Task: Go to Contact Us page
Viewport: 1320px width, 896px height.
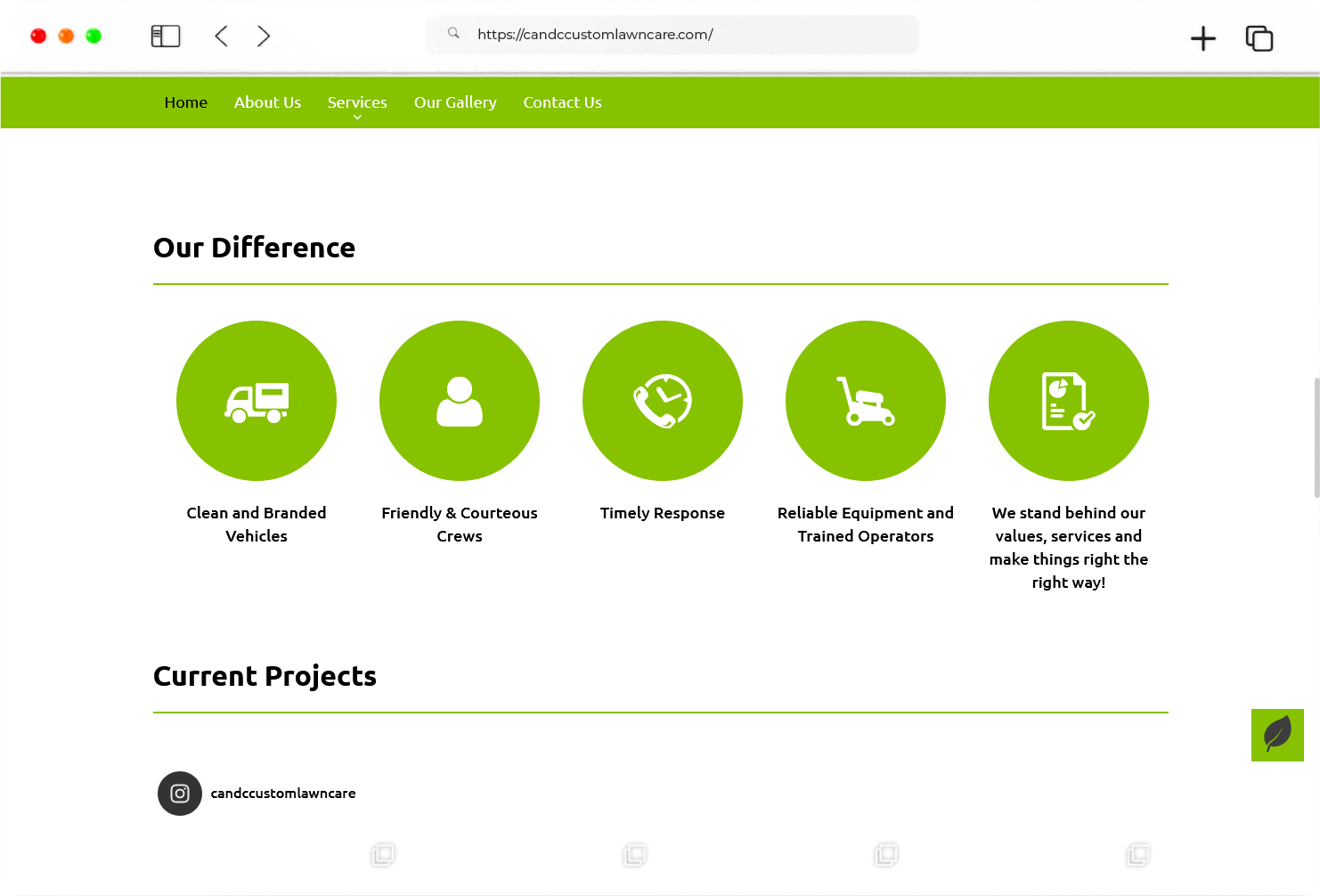Action: (x=562, y=102)
